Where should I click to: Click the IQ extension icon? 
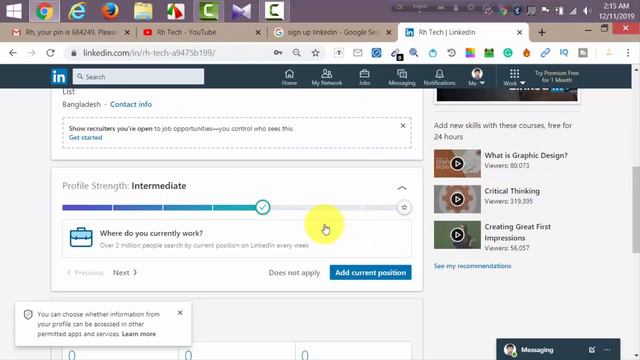(x=564, y=53)
